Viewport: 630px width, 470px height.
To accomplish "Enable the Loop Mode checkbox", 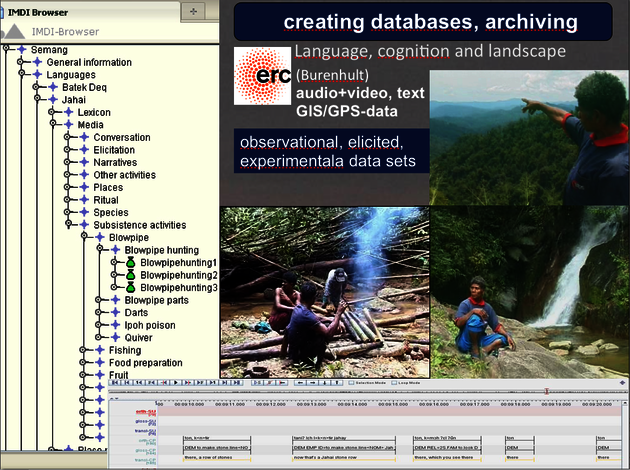I will [394, 383].
